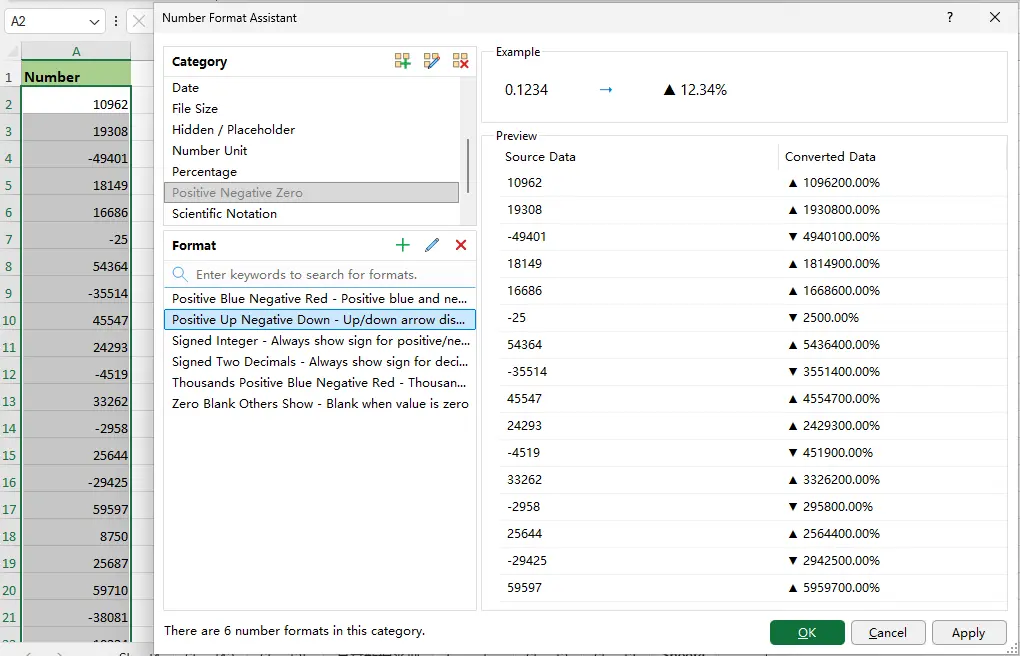
Task: Select the Positive Up Negative Down format
Action: [319, 320]
